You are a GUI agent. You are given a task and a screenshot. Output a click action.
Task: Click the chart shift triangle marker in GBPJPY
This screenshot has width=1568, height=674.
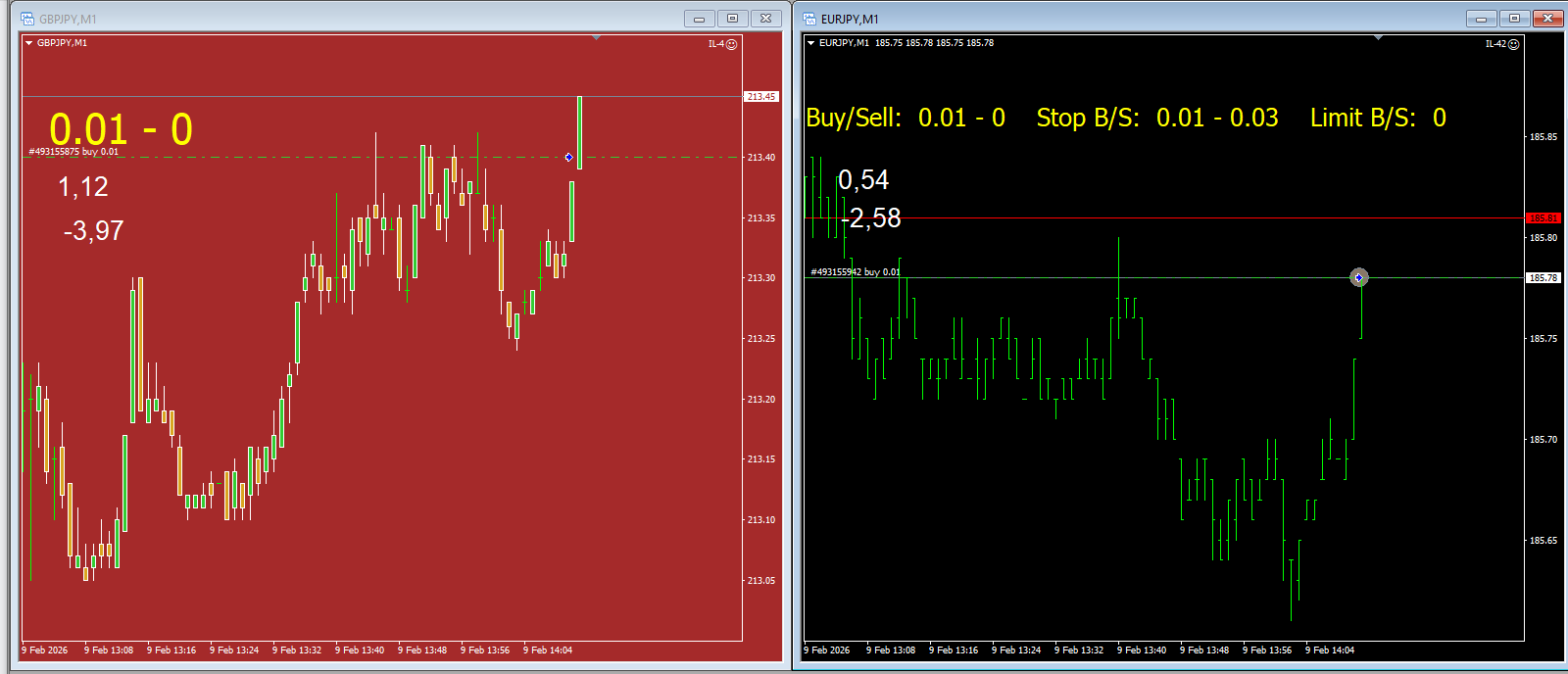pyautogui.click(x=596, y=38)
